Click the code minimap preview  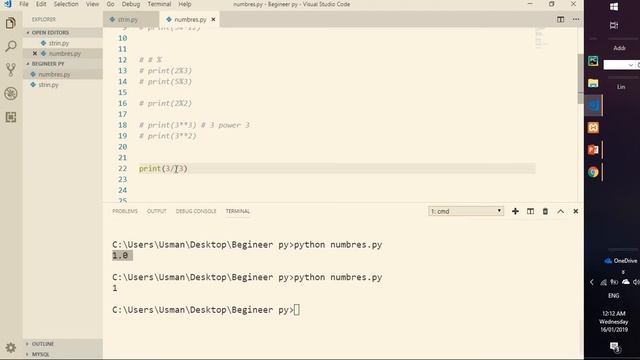(x=540, y=38)
